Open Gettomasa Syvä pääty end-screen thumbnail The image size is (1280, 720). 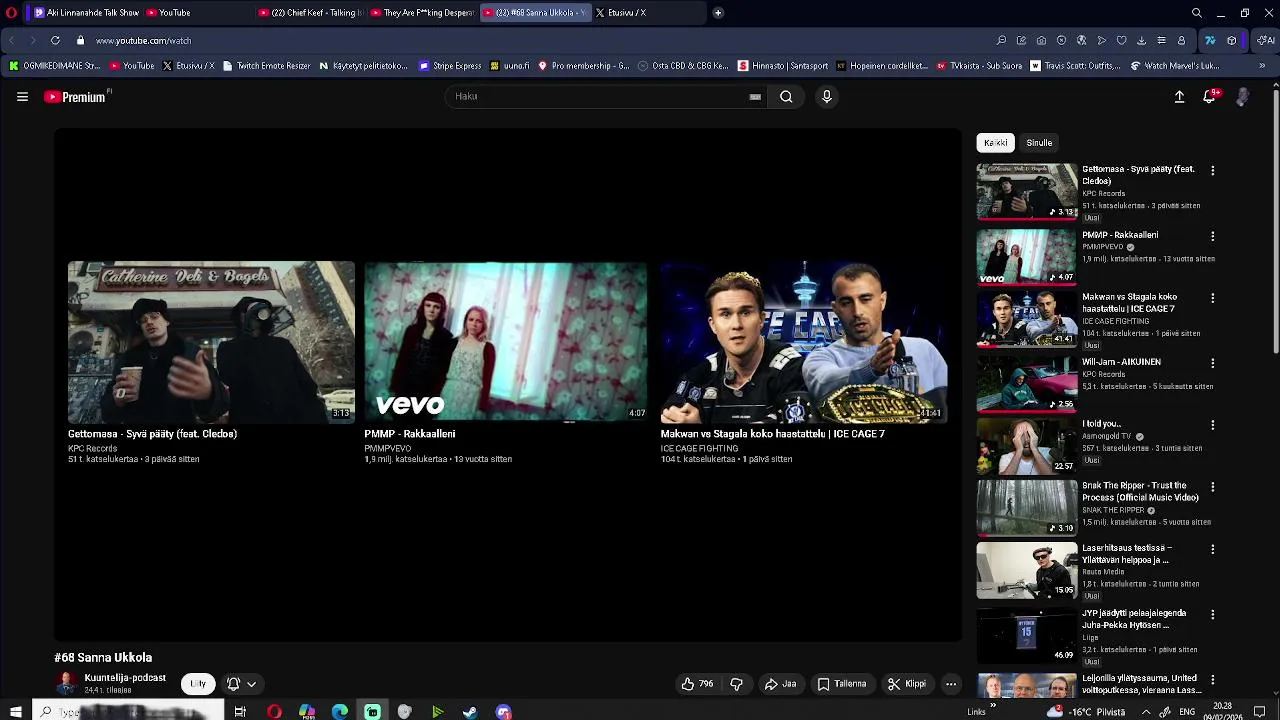(x=211, y=342)
